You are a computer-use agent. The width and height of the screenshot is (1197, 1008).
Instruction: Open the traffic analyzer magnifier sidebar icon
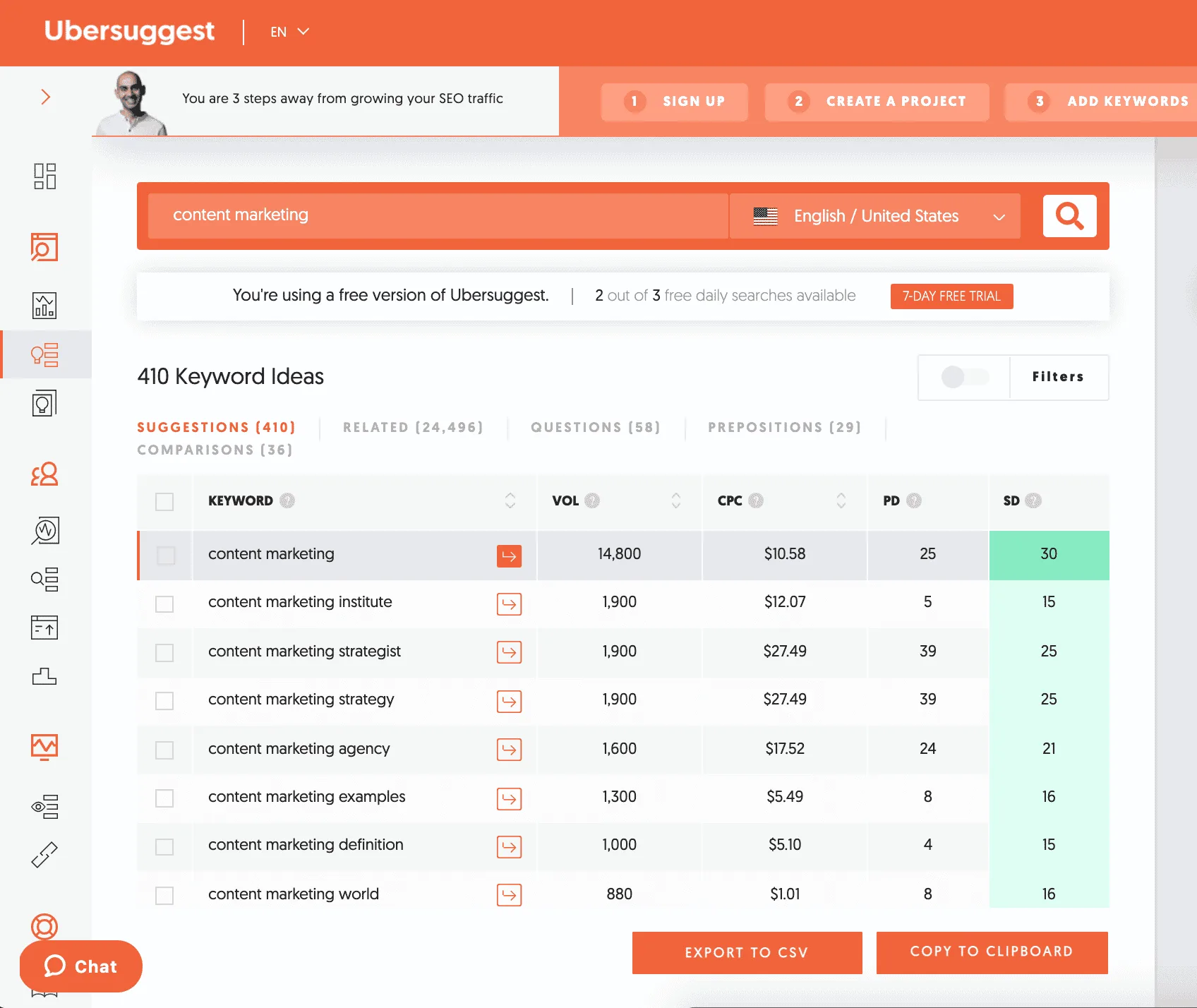(x=44, y=531)
